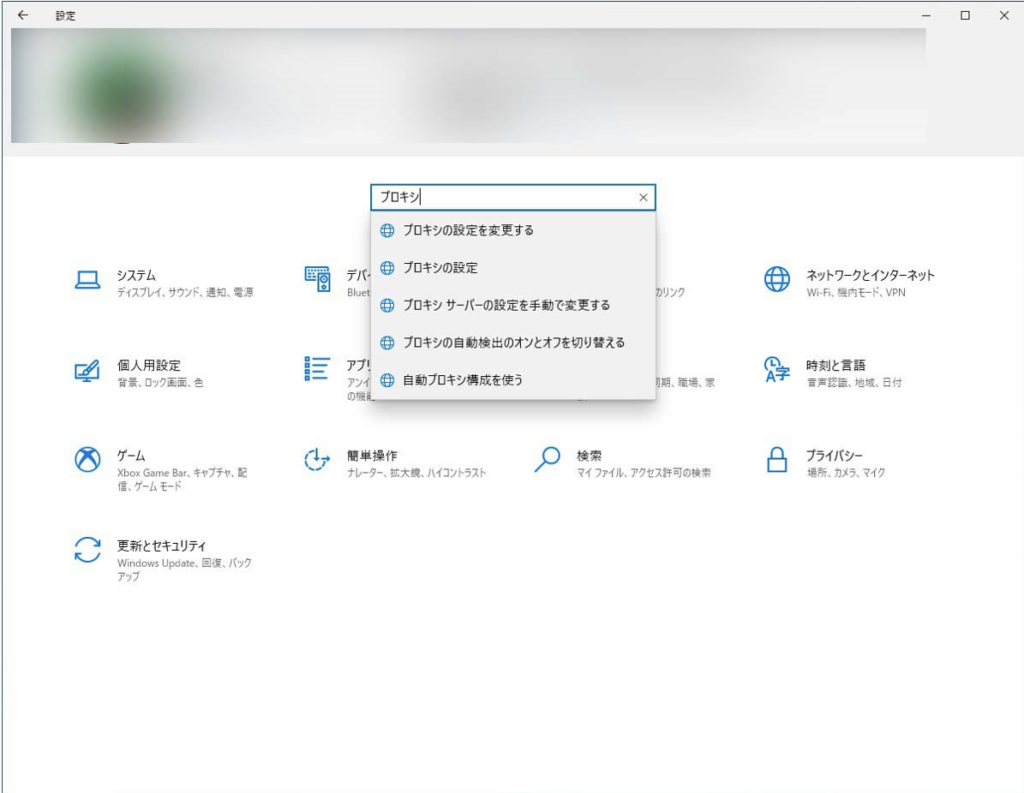
Task: Click the System laptop icon
Action: pyautogui.click(x=88, y=280)
